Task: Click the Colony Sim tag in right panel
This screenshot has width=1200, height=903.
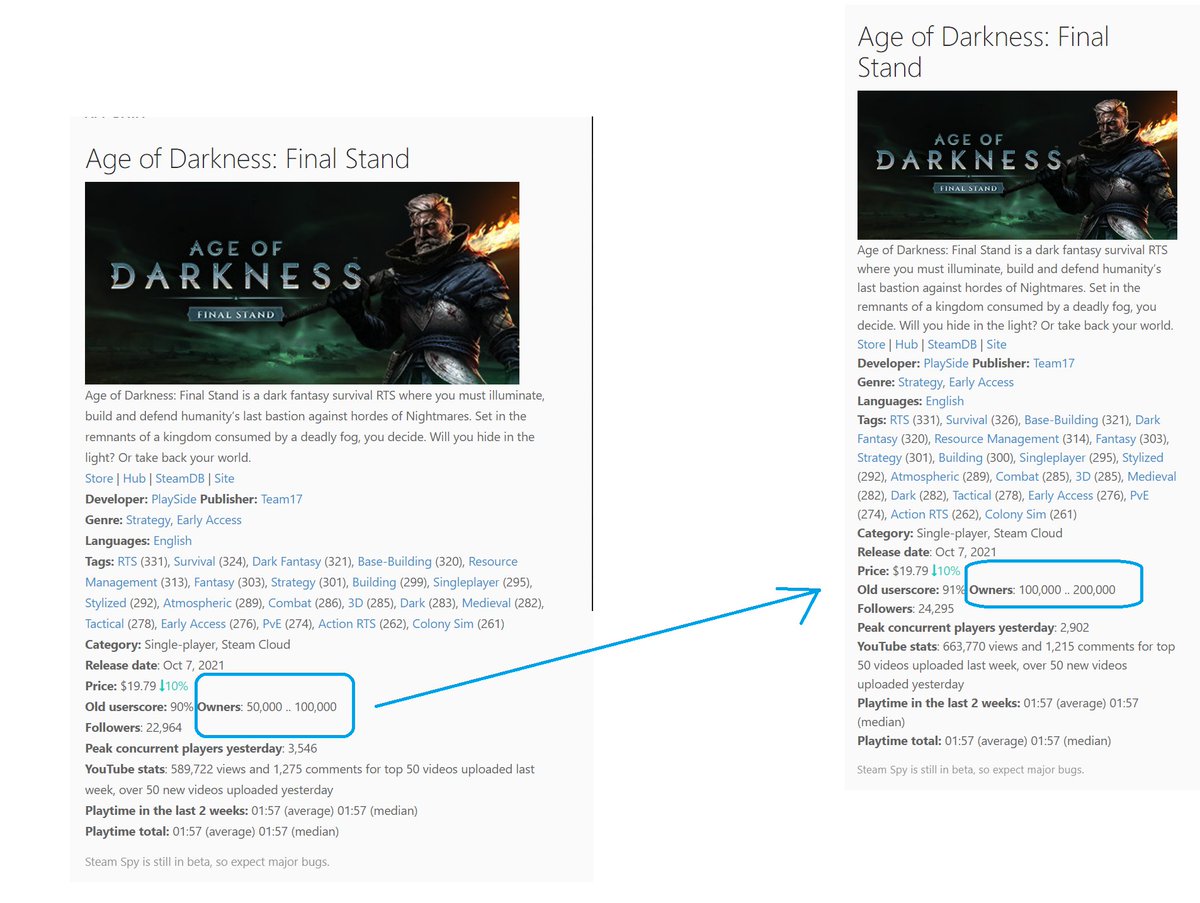Action: 1017,515
